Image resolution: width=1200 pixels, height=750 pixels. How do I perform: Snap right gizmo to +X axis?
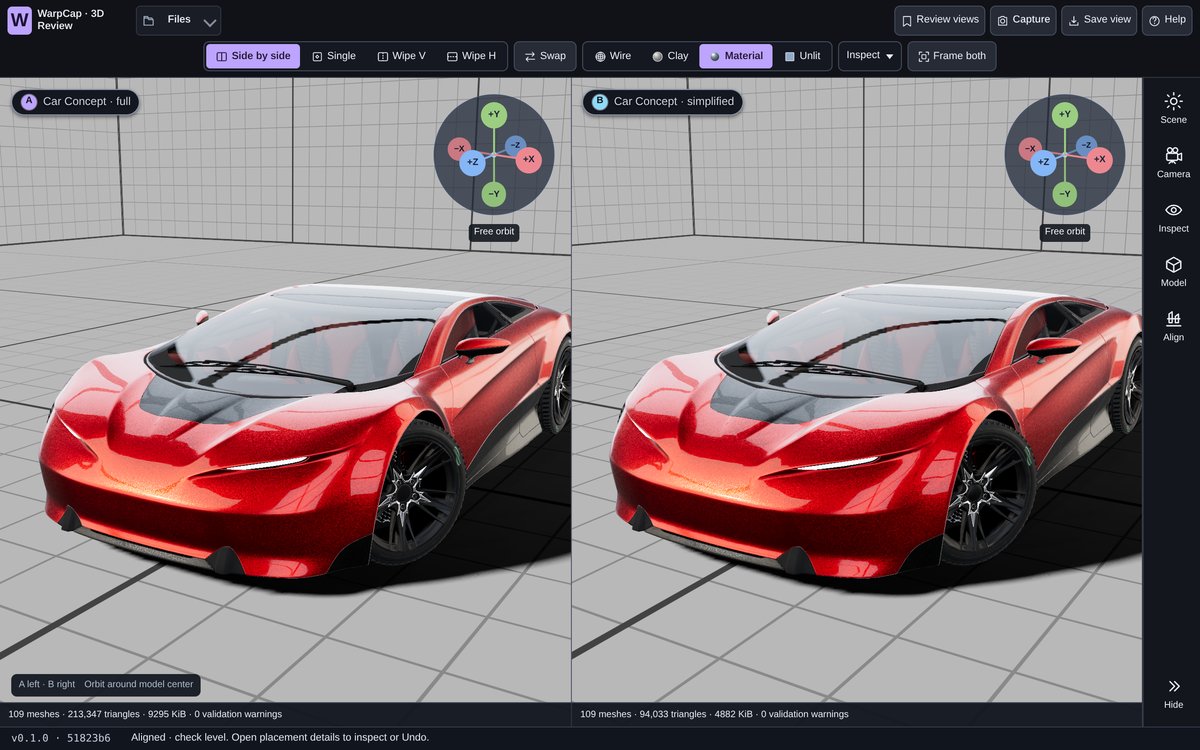(1100, 159)
